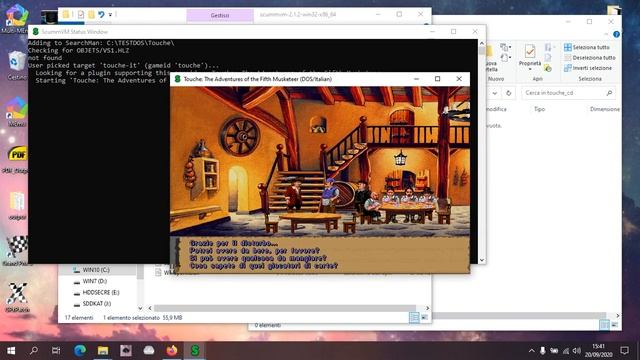Open the Multi-Menu desktop icon
The width and height of the screenshot is (640, 360).
point(16,19)
